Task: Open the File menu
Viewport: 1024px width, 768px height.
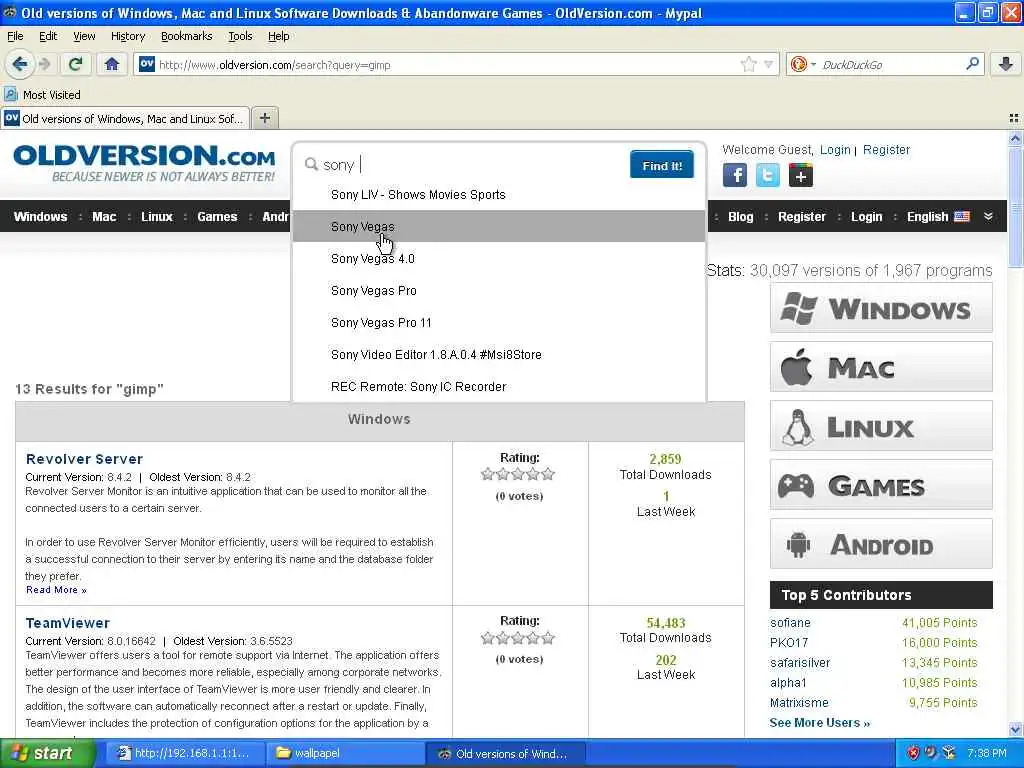Action: pyautogui.click(x=15, y=36)
